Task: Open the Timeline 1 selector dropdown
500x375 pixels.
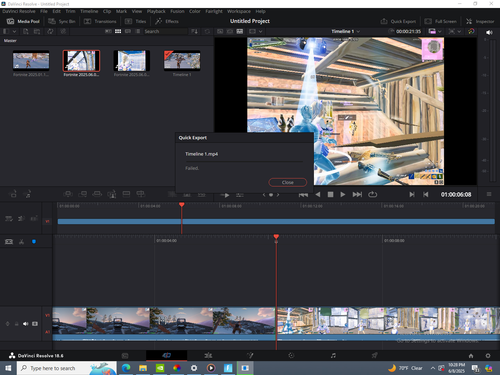Action: [x=346, y=31]
